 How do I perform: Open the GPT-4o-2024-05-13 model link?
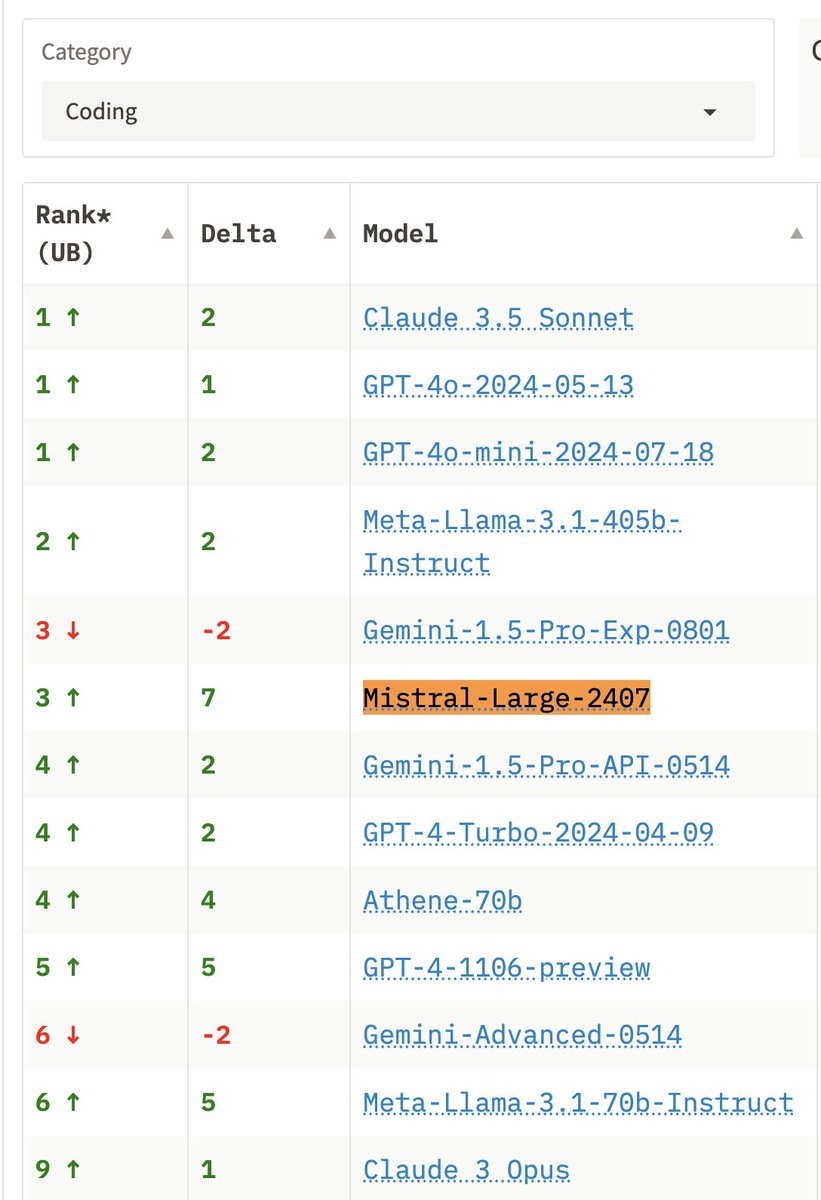[x=498, y=385]
